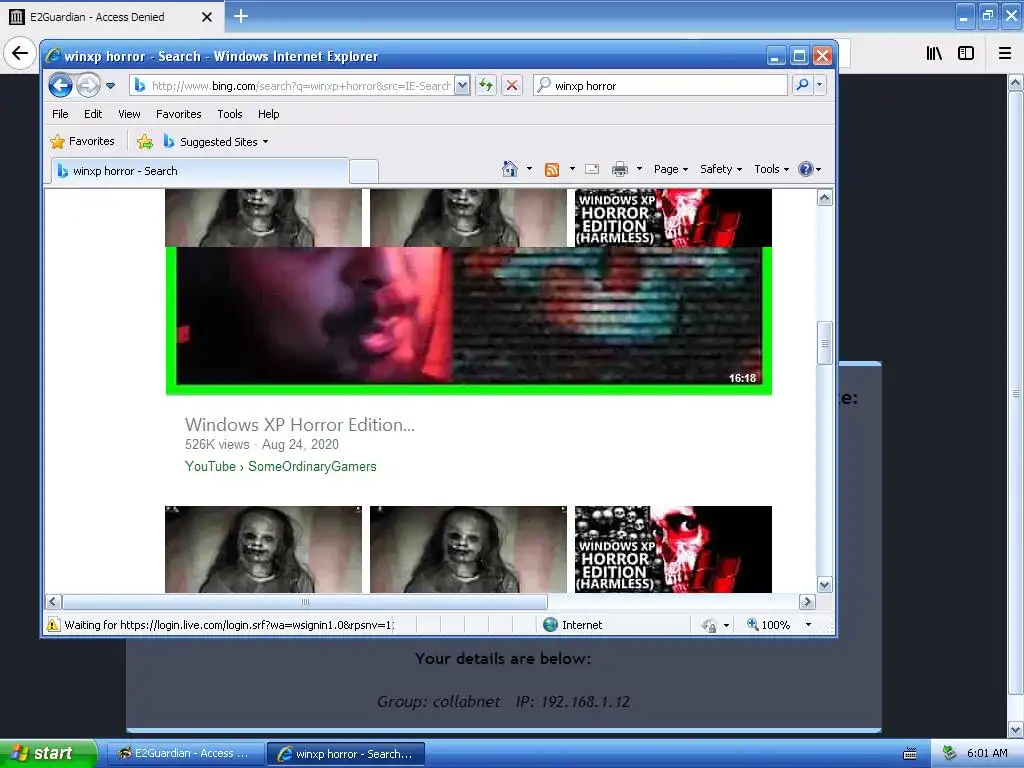Click the IE vertical scrollbar thumb
Viewport: 1024px width, 768px height.
pyautogui.click(x=825, y=343)
